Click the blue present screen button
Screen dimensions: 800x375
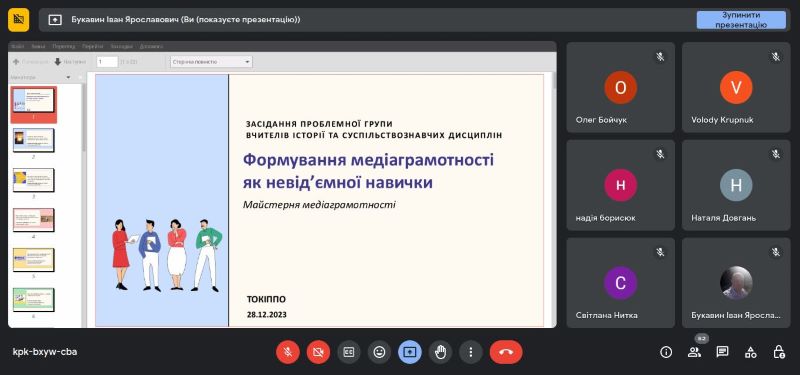(410, 352)
